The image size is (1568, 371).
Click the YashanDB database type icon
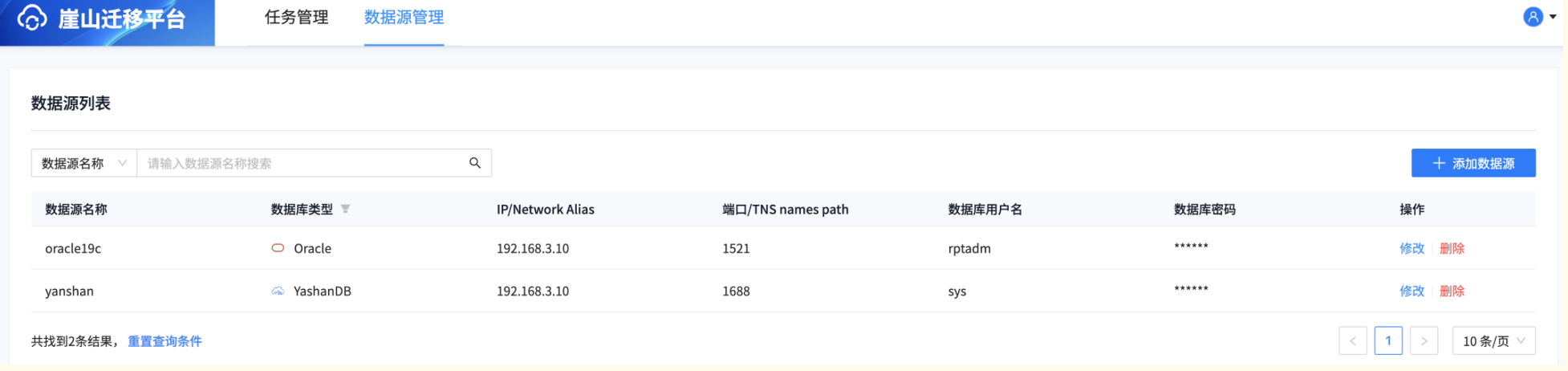[x=278, y=291]
